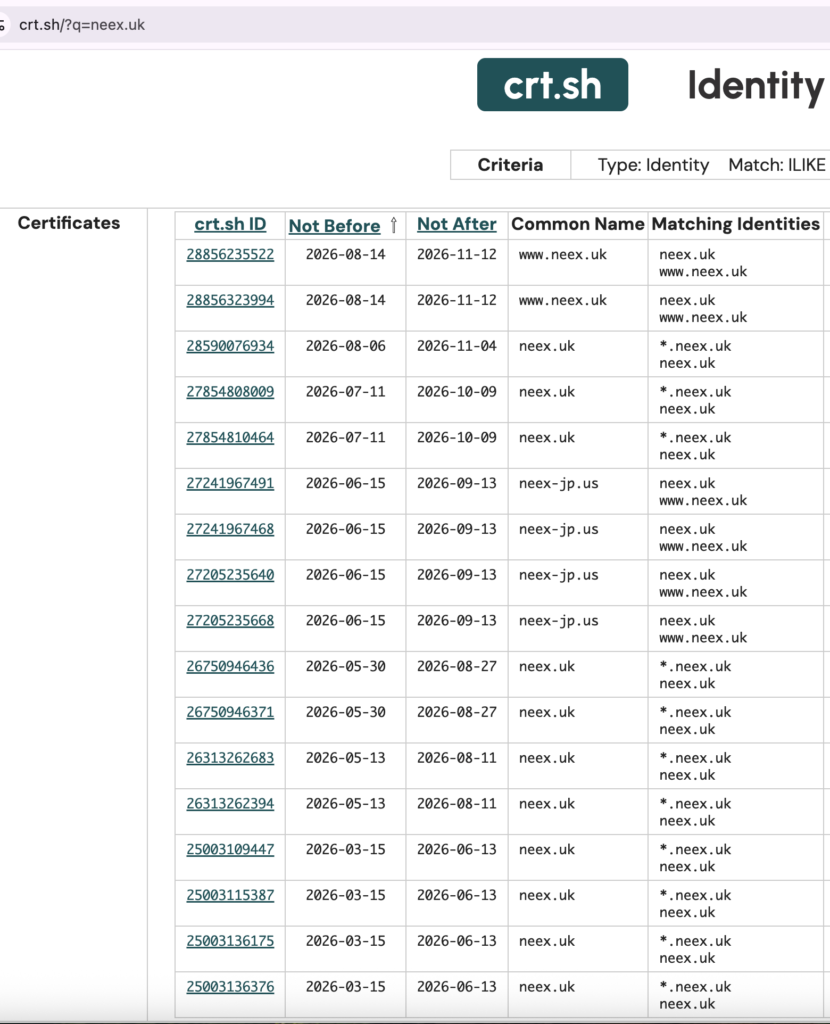Sort by crt.sh ID column header
Screen dimensions: 830x1024
click(x=230, y=224)
